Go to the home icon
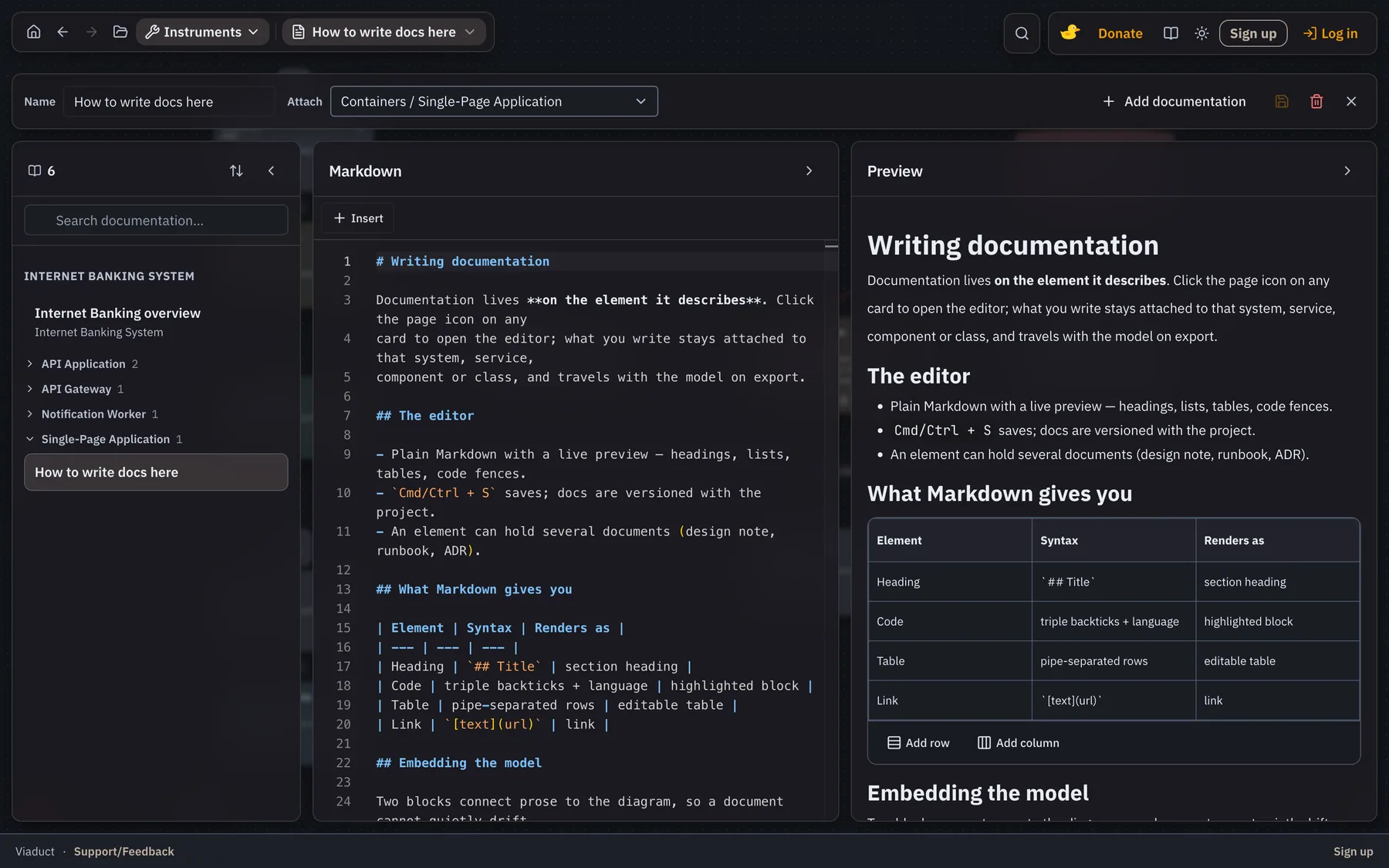 (33, 32)
